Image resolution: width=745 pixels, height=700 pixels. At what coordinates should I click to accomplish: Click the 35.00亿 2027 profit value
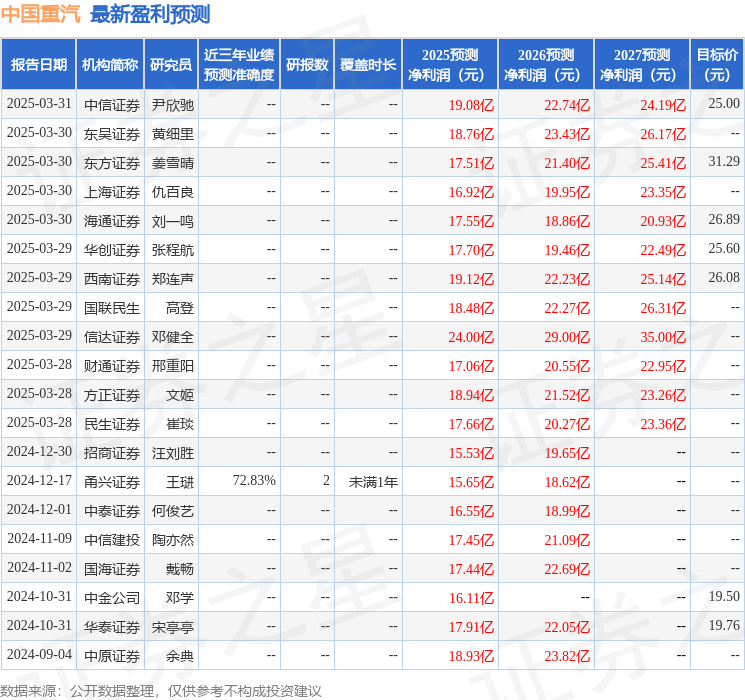click(663, 337)
